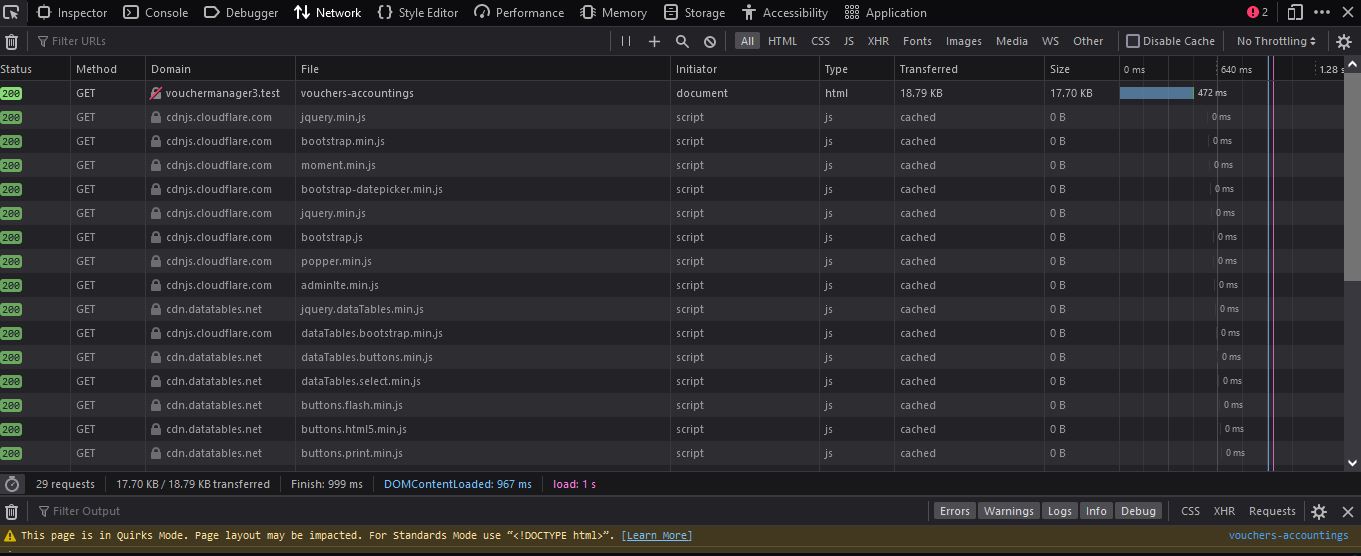Open the request blocking icon
Viewport: 1361px width, 556px height.
pyautogui.click(x=710, y=41)
